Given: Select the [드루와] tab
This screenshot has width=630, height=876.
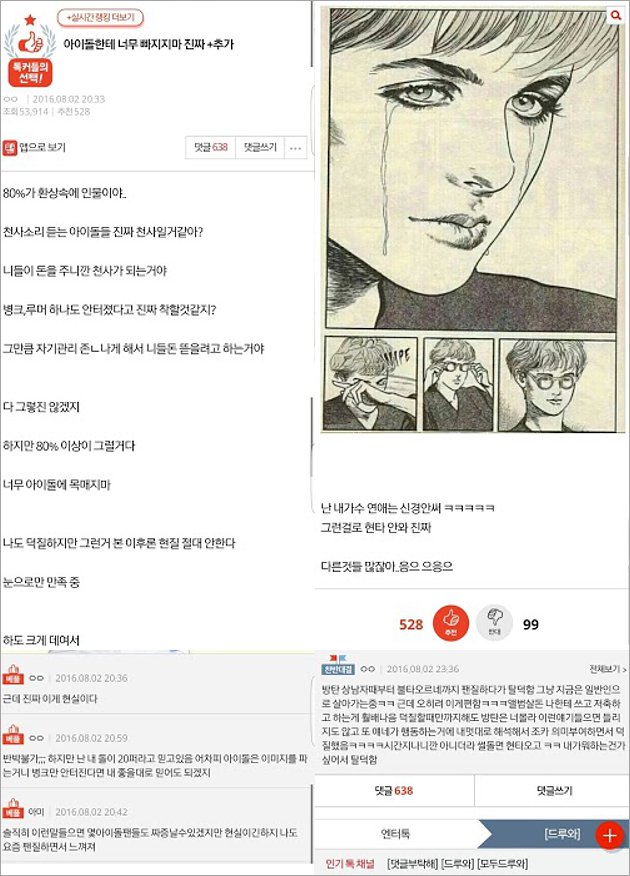Looking at the screenshot, I should click(x=562, y=834).
